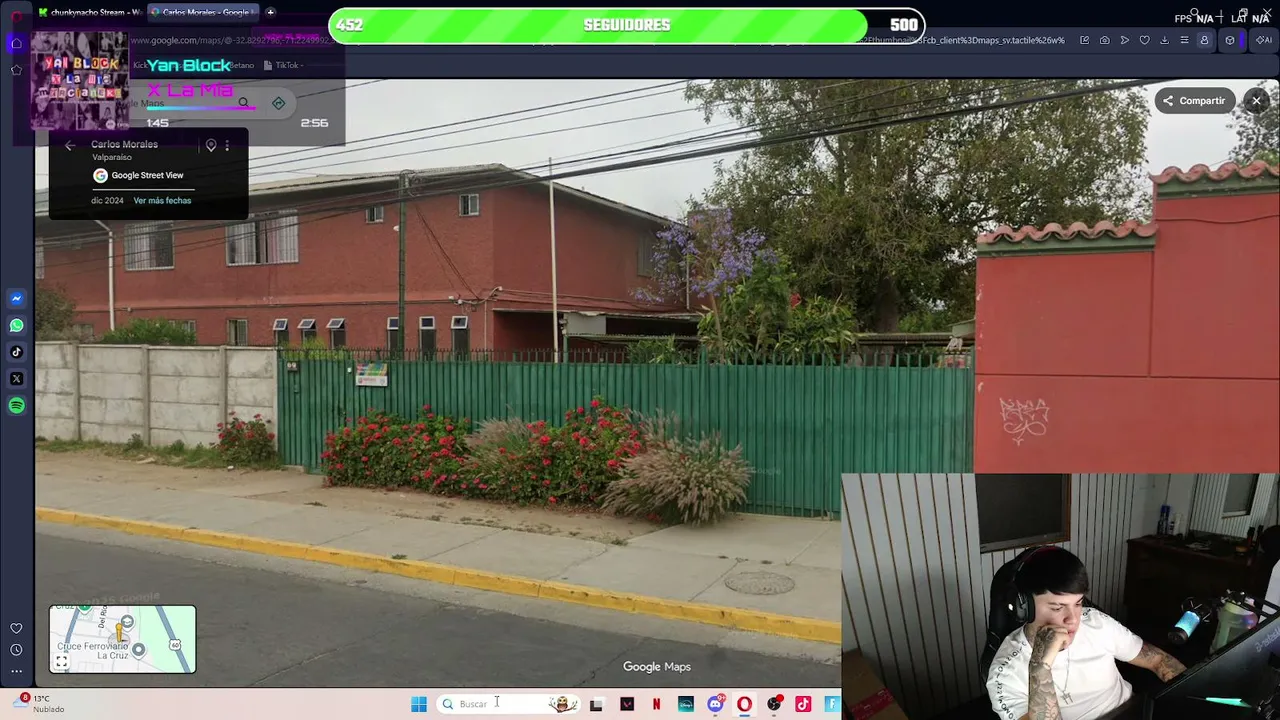Click the address bar edit page icon
Image resolution: width=1280 pixels, height=720 pixels.
pyautogui.click(x=1085, y=40)
